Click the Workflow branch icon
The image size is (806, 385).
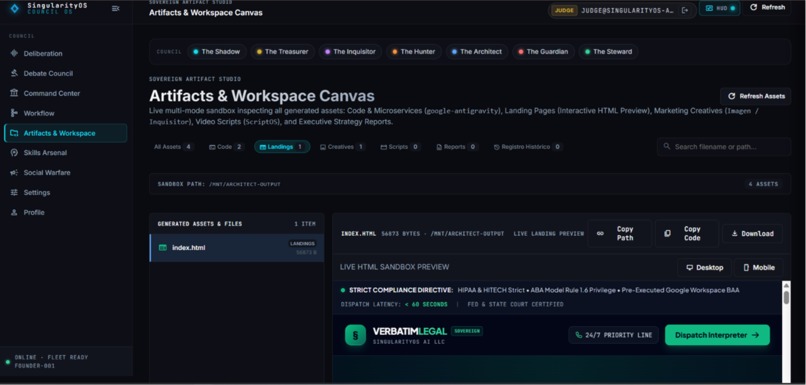14,113
